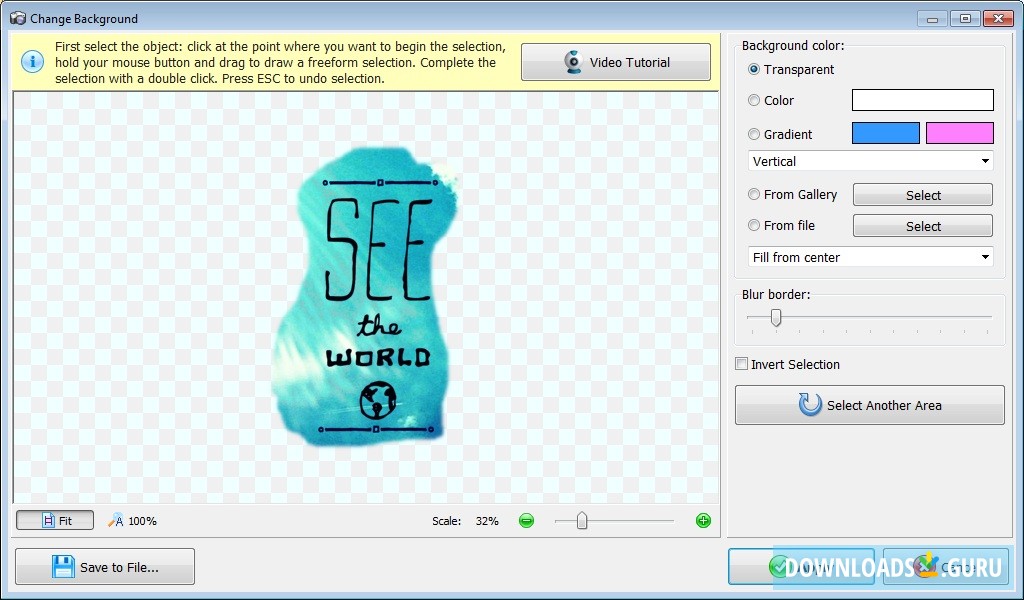Select the Color background radio button

754,101
